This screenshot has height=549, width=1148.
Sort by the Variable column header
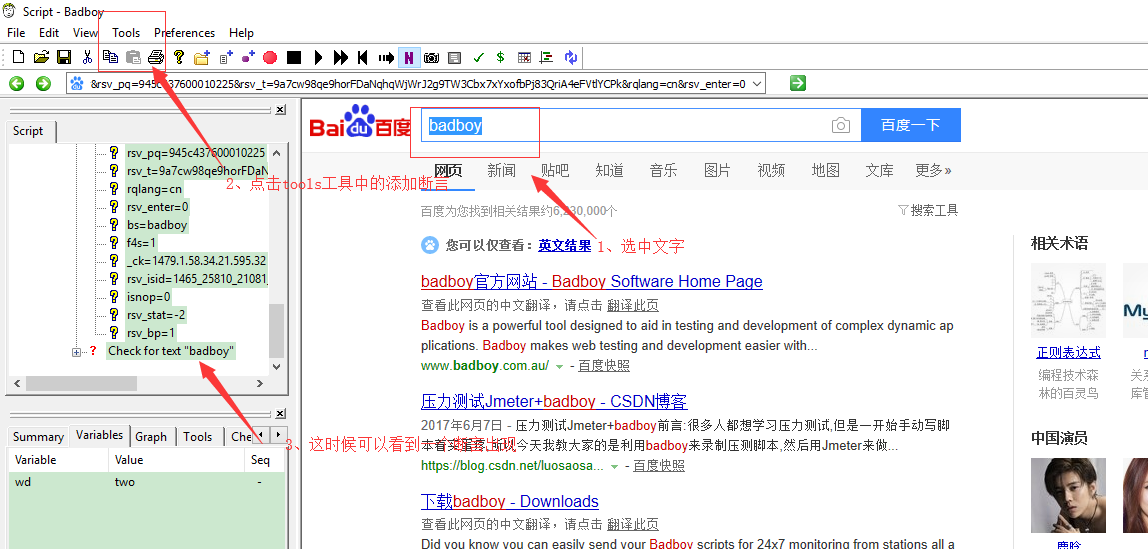click(59, 460)
